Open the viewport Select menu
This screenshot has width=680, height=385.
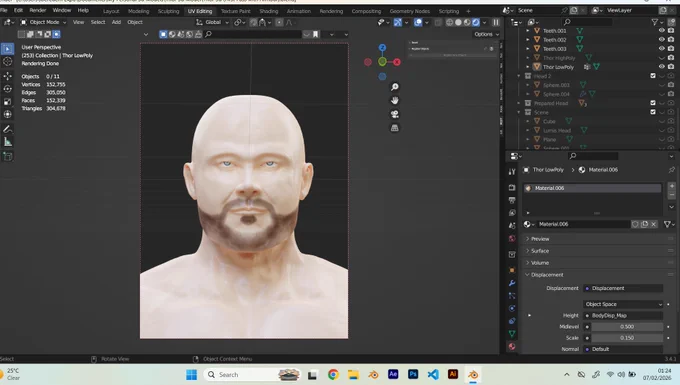98,22
